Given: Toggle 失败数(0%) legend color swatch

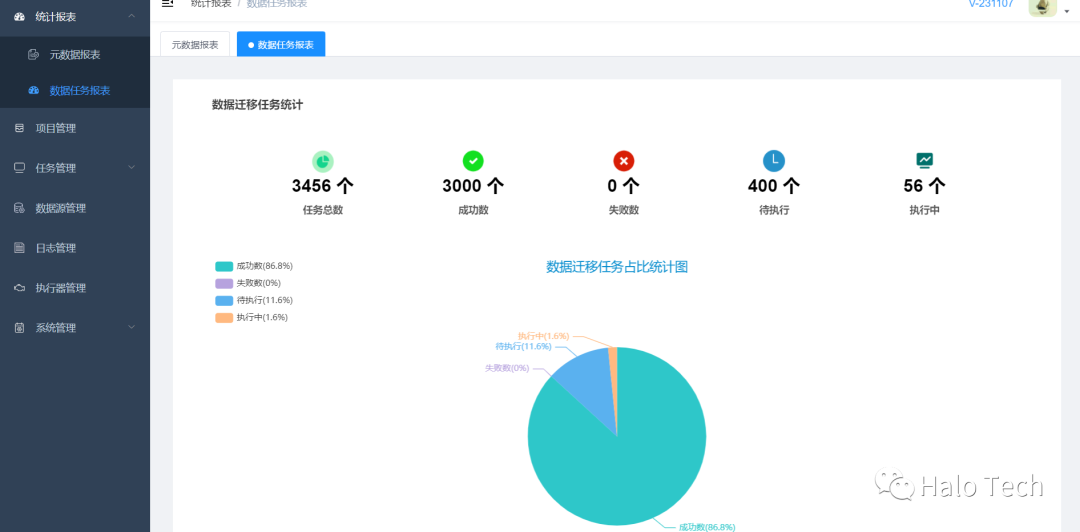Looking at the screenshot, I should click(224, 283).
